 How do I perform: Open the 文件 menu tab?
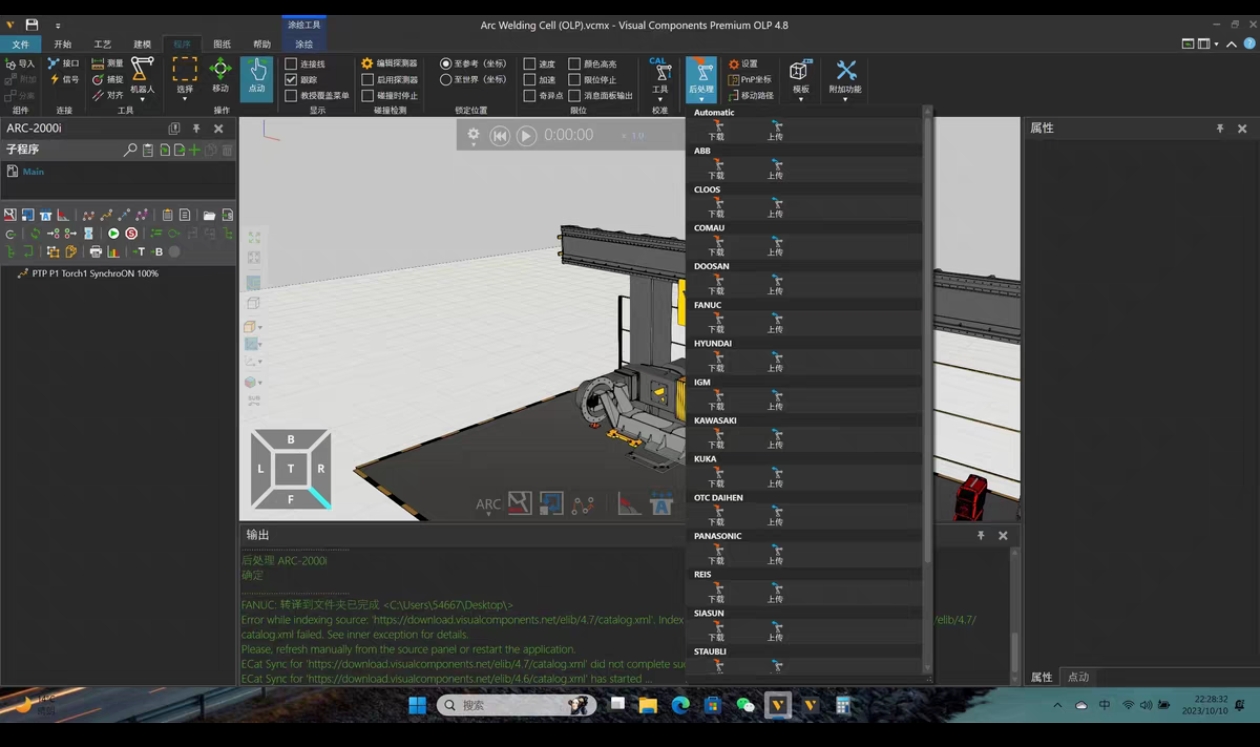click(x=21, y=44)
